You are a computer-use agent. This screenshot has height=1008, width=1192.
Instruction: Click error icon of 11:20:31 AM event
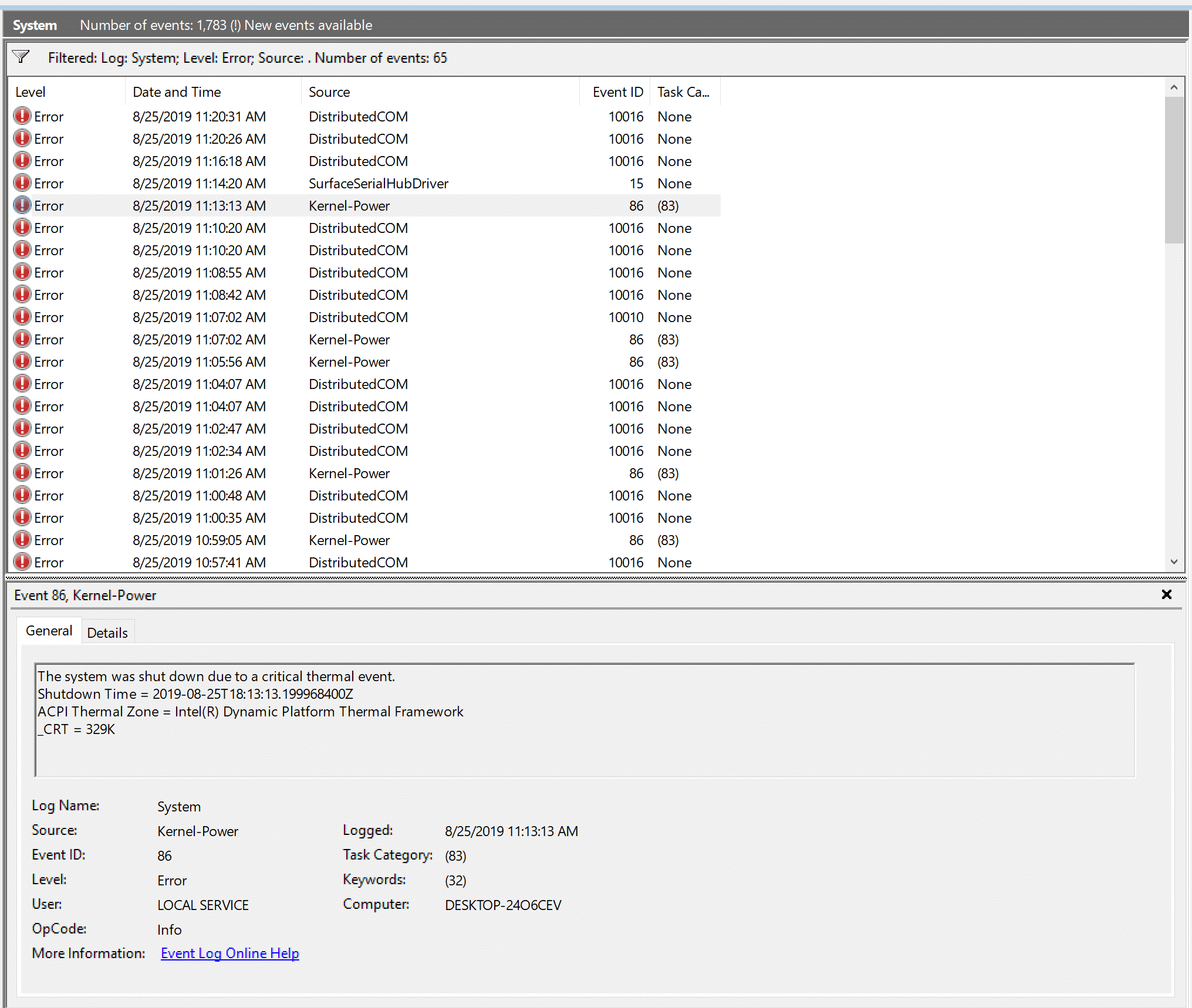(22, 116)
